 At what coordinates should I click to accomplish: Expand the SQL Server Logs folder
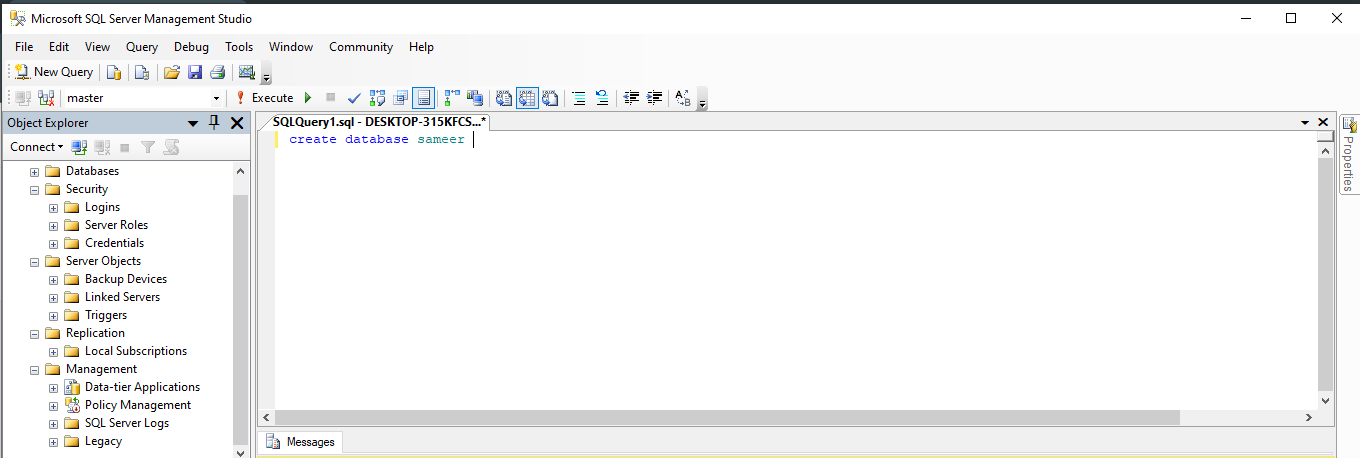click(x=54, y=423)
